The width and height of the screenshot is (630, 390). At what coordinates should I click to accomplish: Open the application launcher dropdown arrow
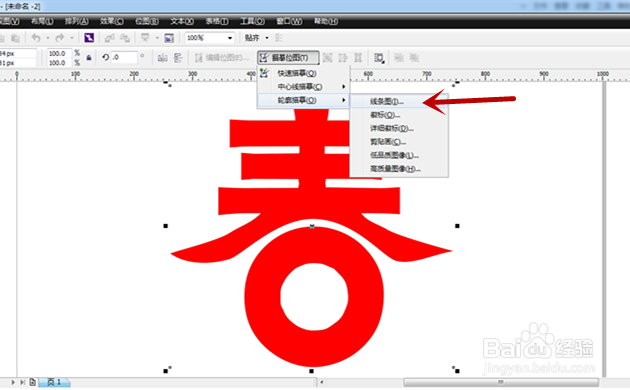(157, 38)
